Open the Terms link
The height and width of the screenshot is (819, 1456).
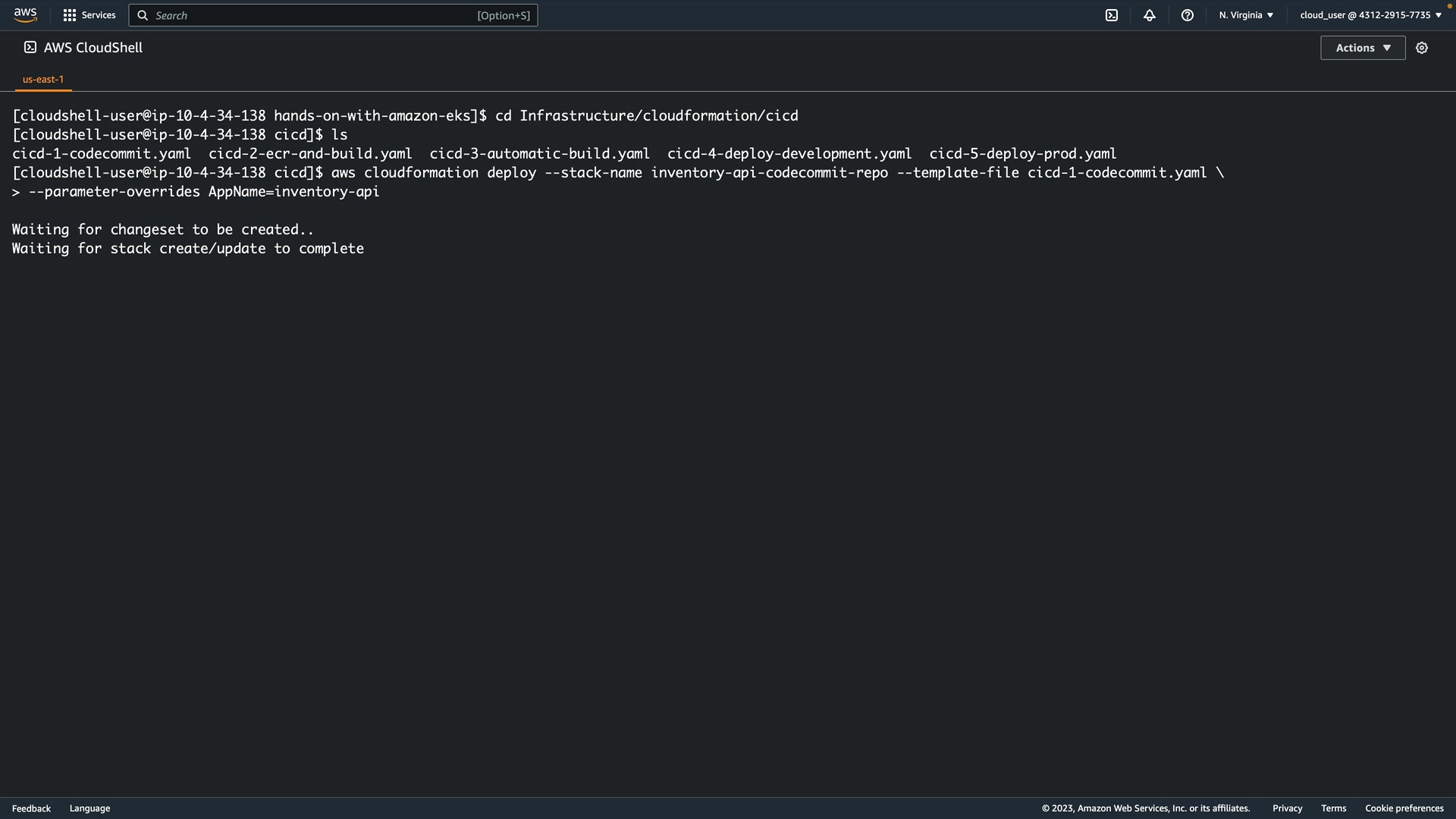pos(1333,808)
